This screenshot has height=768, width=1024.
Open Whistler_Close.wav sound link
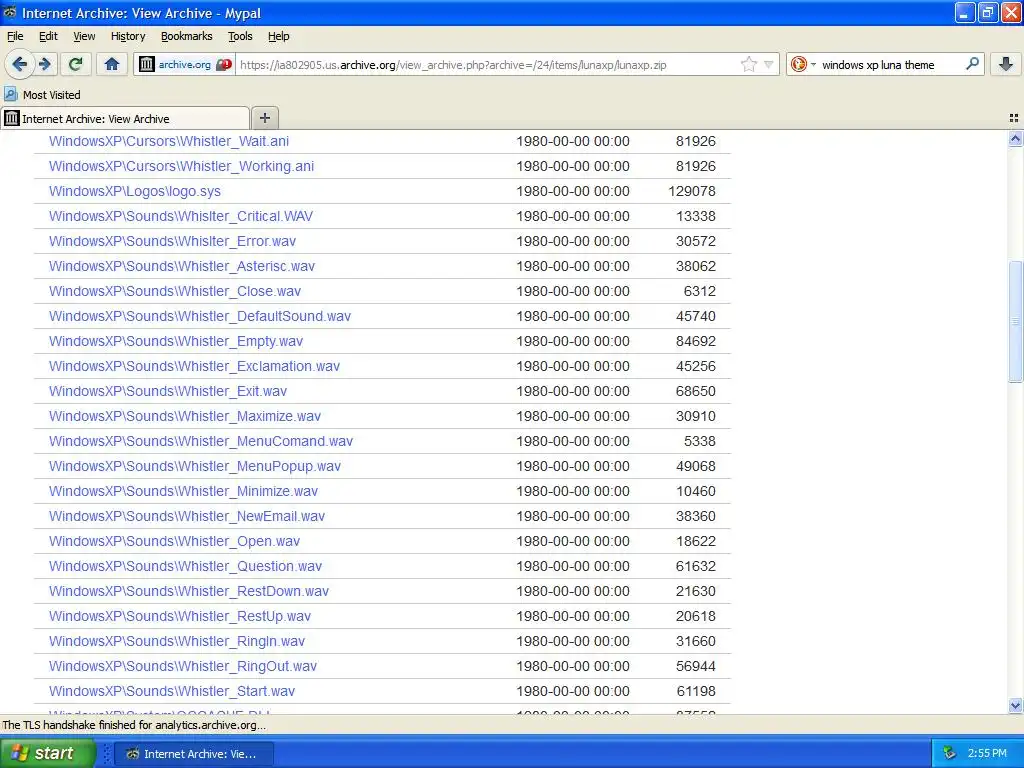[x=175, y=291]
